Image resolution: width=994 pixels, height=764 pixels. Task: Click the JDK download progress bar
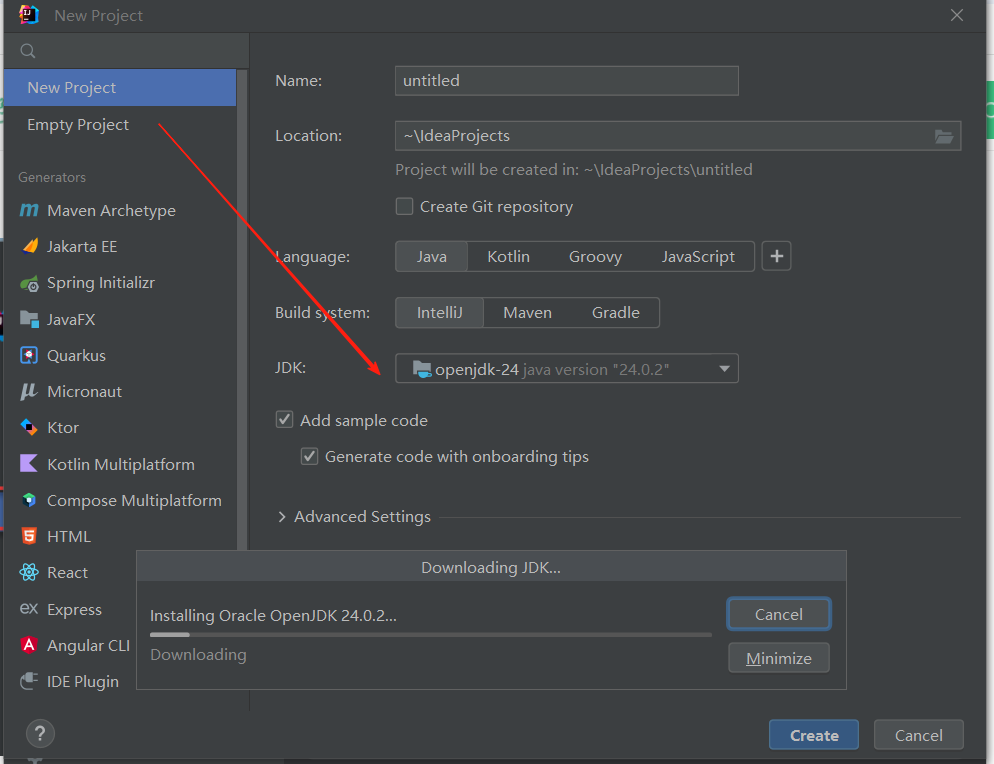pyautogui.click(x=431, y=634)
